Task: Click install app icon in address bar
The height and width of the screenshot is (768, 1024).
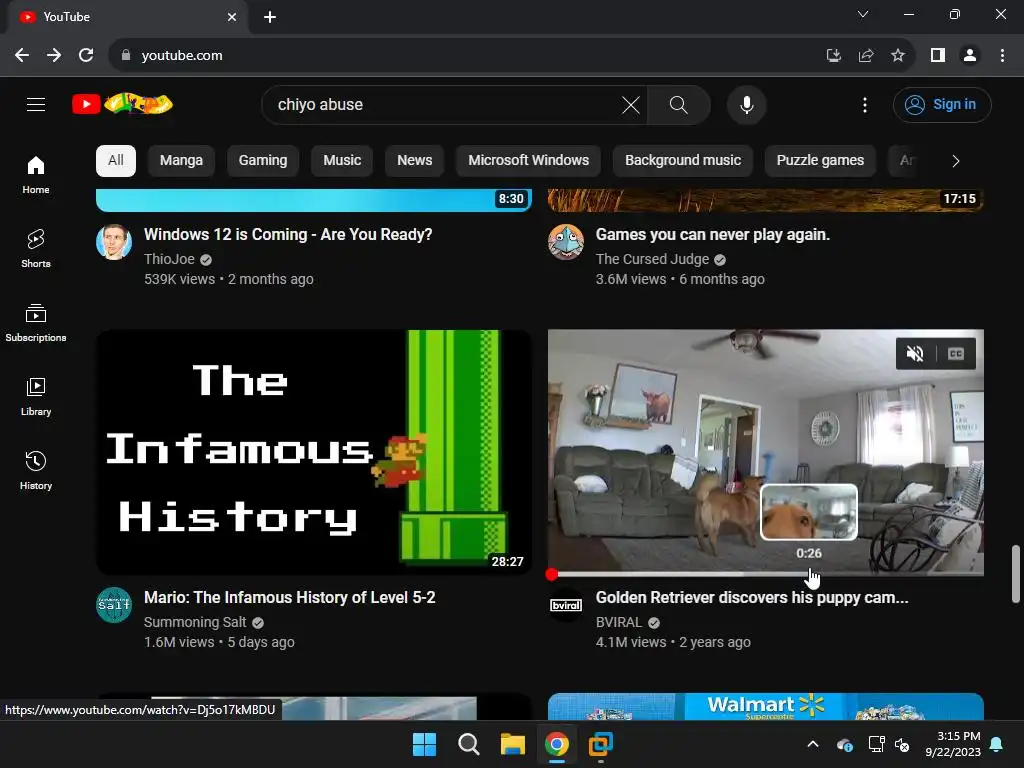Action: (x=833, y=56)
